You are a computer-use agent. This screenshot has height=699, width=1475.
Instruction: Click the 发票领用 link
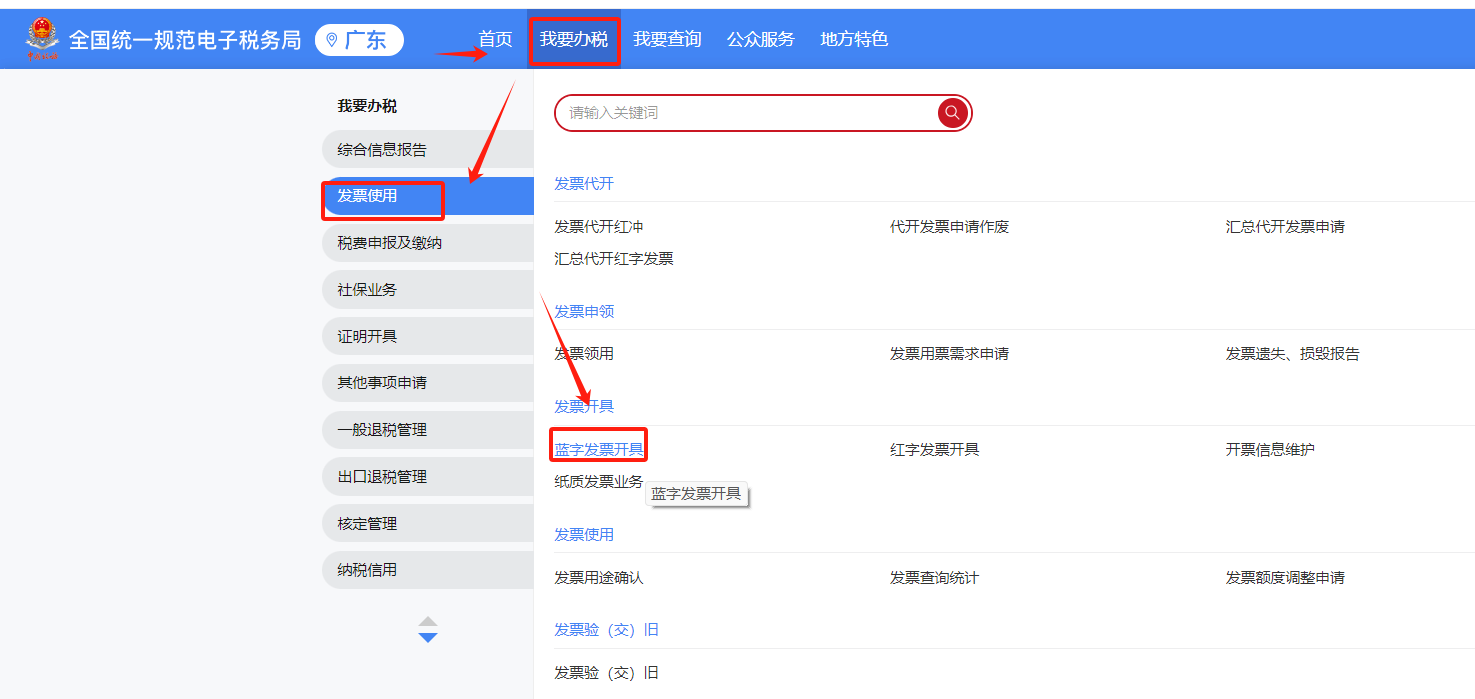(x=584, y=354)
